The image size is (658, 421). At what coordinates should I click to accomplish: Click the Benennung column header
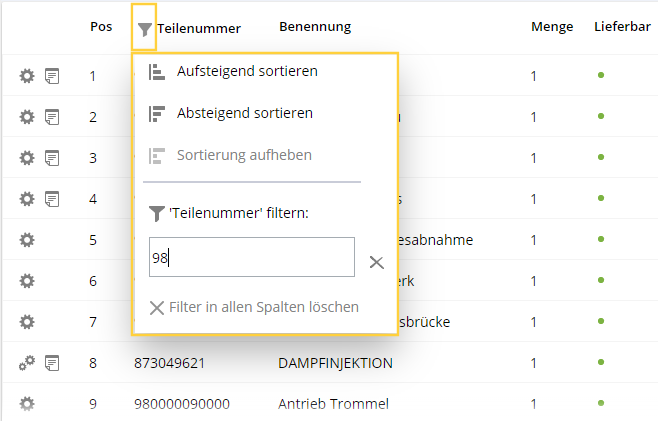(315, 27)
